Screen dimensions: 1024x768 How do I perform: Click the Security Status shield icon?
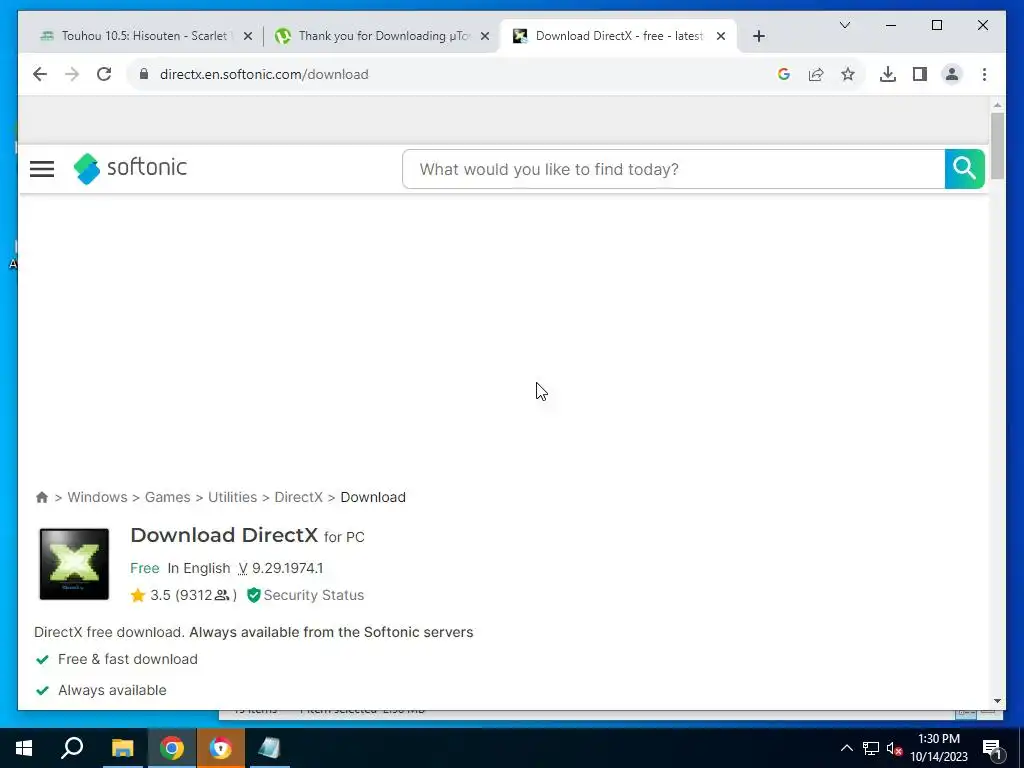click(x=253, y=595)
